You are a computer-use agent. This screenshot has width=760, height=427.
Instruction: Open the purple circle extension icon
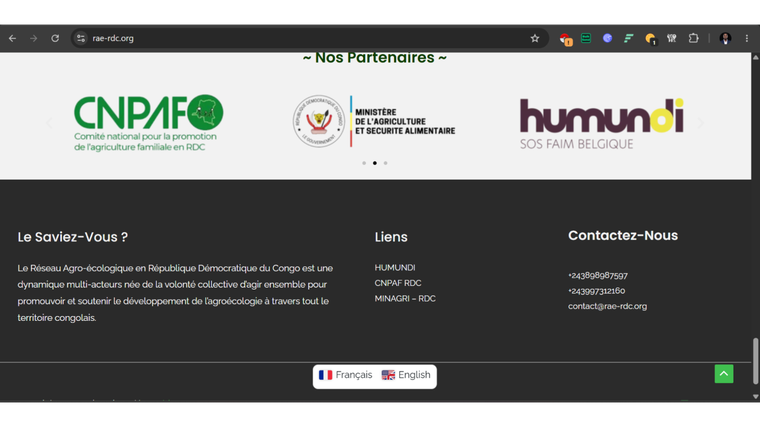pyautogui.click(x=607, y=38)
